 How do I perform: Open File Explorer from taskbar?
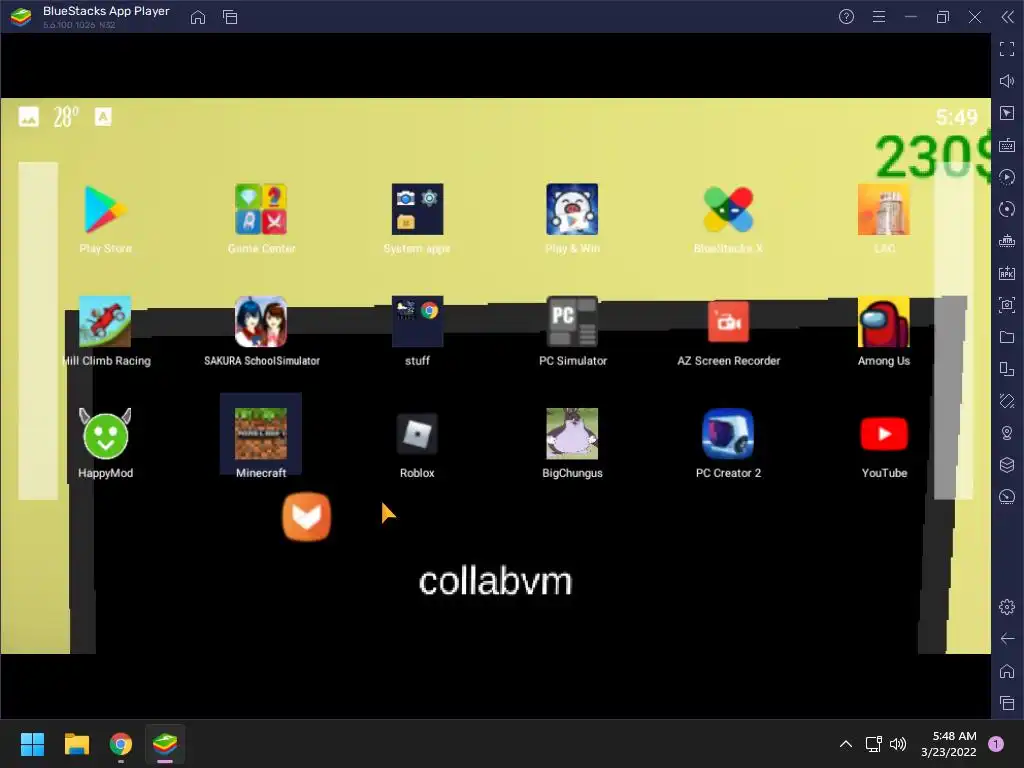click(76, 744)
